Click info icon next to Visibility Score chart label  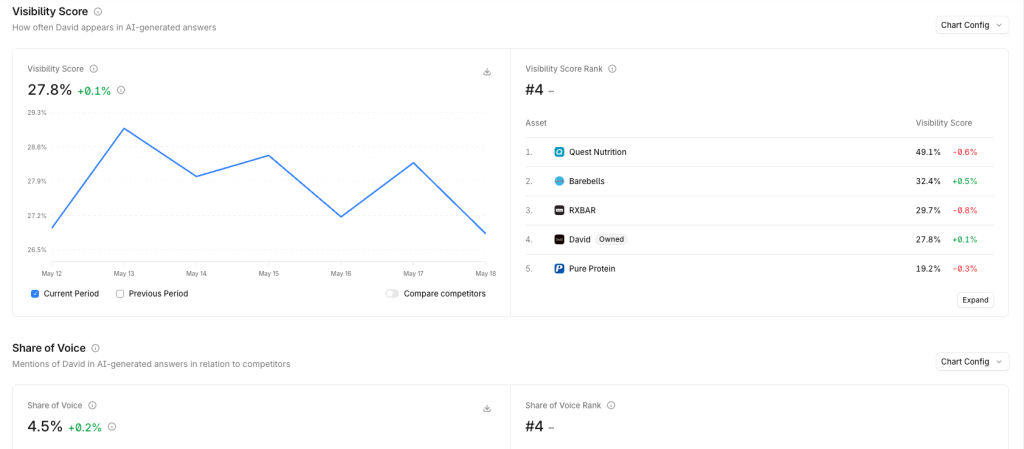pos(93,69)
